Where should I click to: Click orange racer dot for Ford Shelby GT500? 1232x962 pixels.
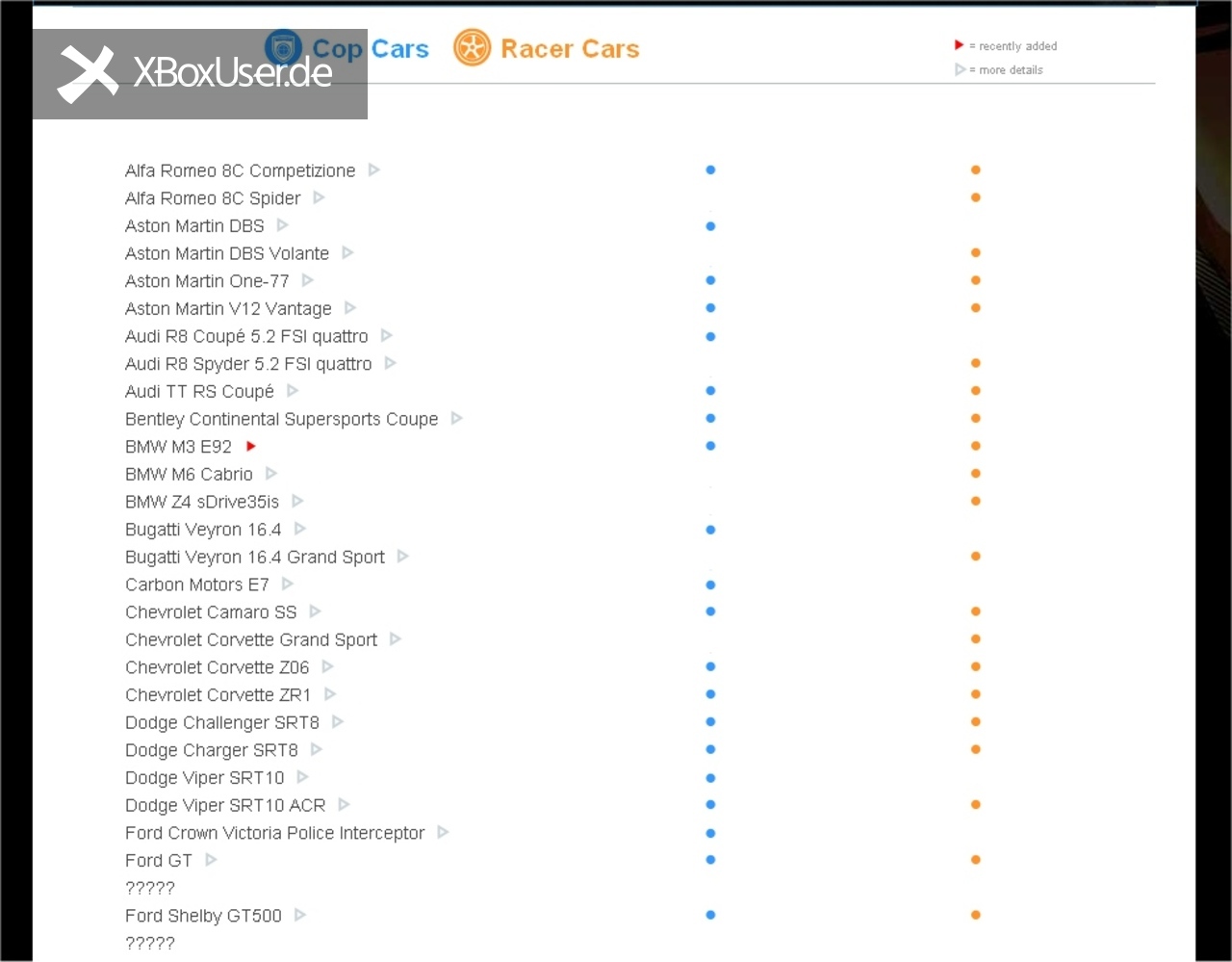coord(975,915)
